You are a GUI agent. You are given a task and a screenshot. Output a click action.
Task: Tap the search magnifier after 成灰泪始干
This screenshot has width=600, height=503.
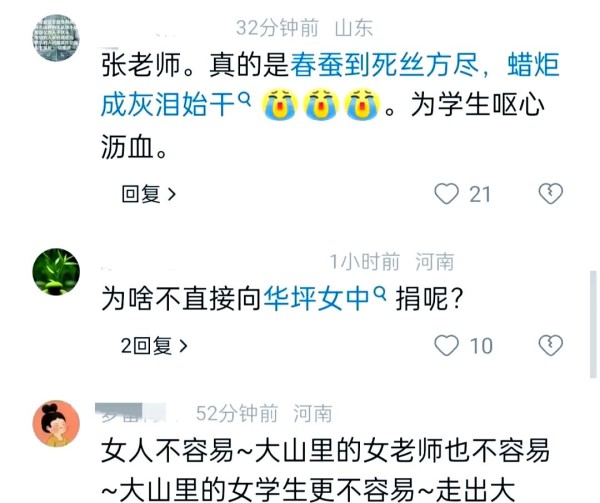(245, 99)
